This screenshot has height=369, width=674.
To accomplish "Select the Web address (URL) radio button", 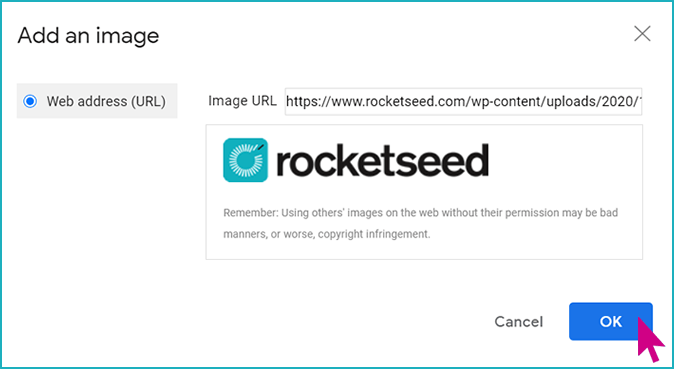I will [x=30, y=101].
